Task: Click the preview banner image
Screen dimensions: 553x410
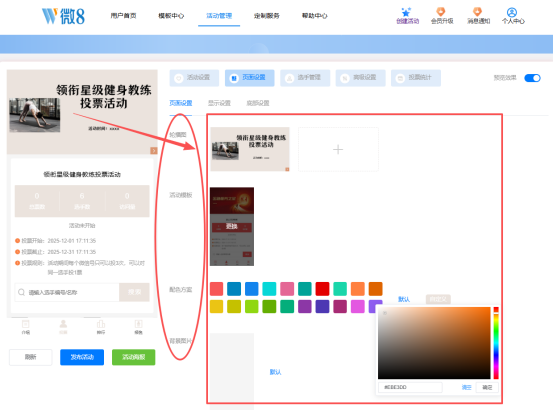Action: (x=82, y=112)
